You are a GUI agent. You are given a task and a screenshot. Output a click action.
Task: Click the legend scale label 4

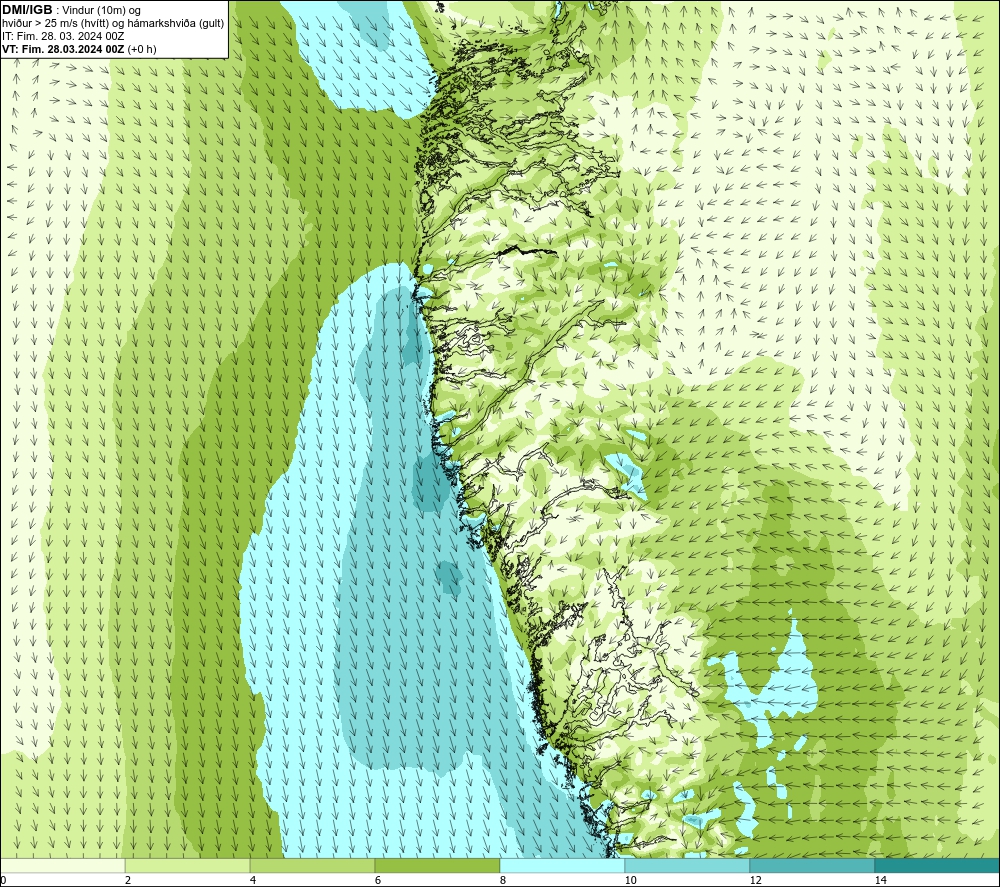click(253, 880)
